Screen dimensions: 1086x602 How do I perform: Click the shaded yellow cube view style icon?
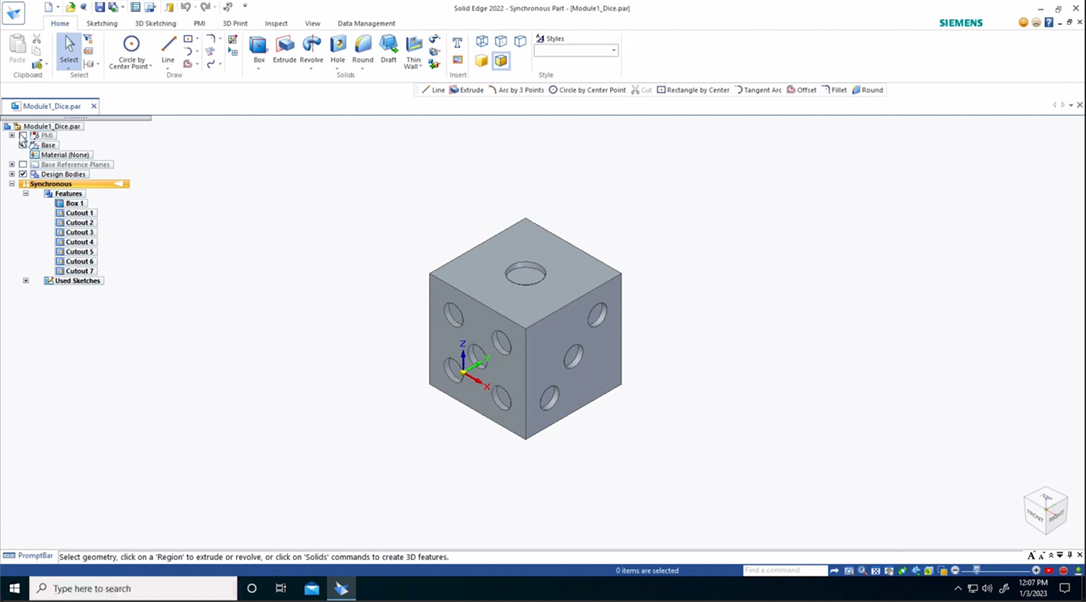481,61
